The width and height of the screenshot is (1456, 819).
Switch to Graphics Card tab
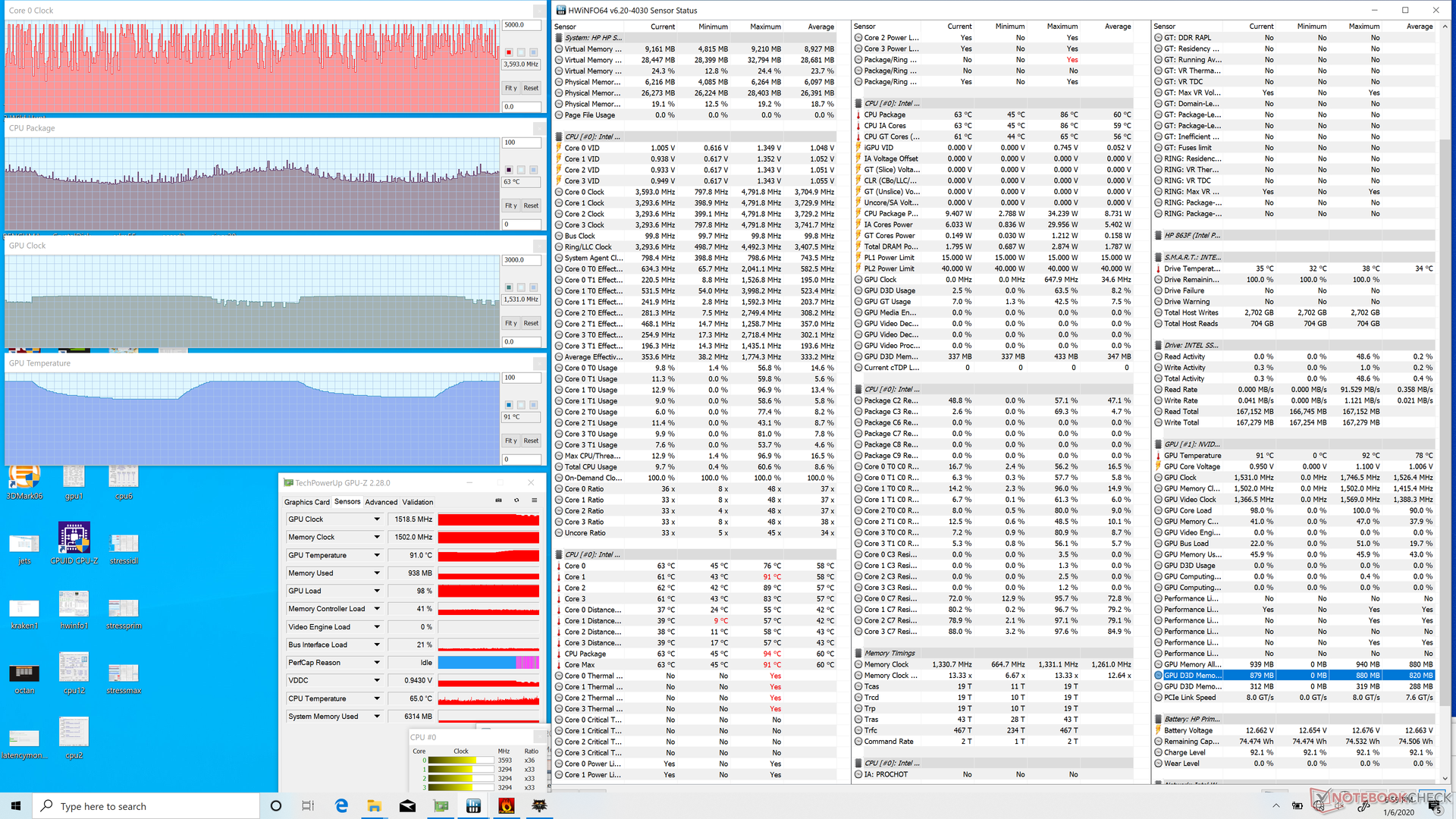pos(306,502)
